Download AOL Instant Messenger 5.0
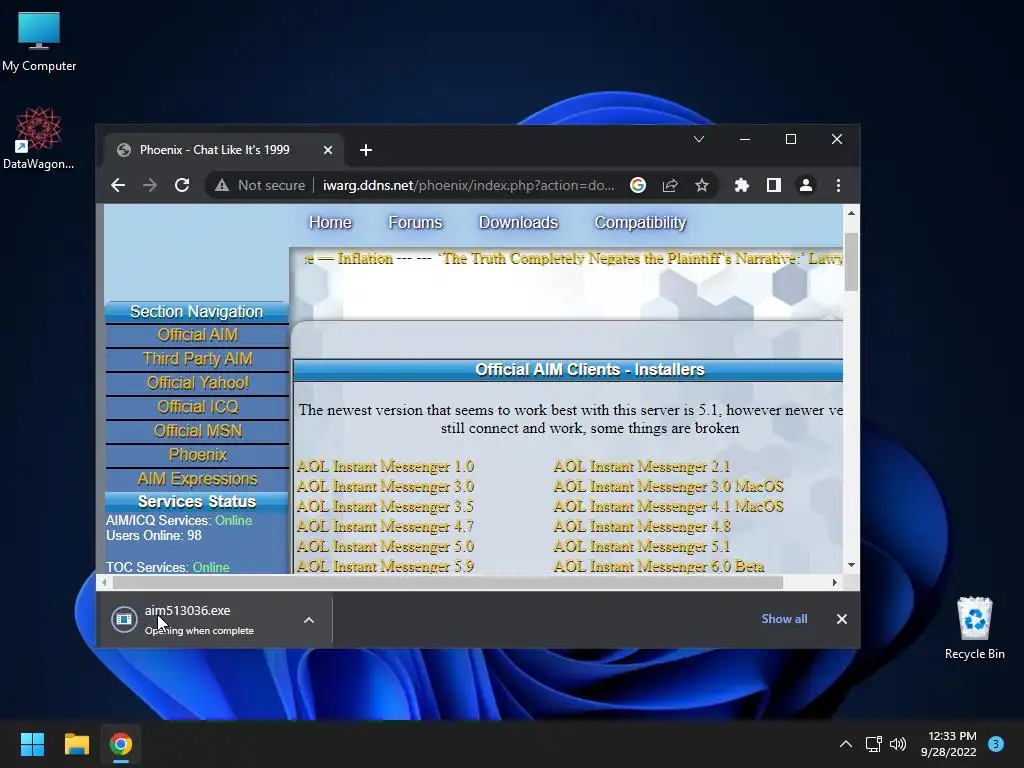The height and width of the screenshot is (768, 1024). [385, 547]
